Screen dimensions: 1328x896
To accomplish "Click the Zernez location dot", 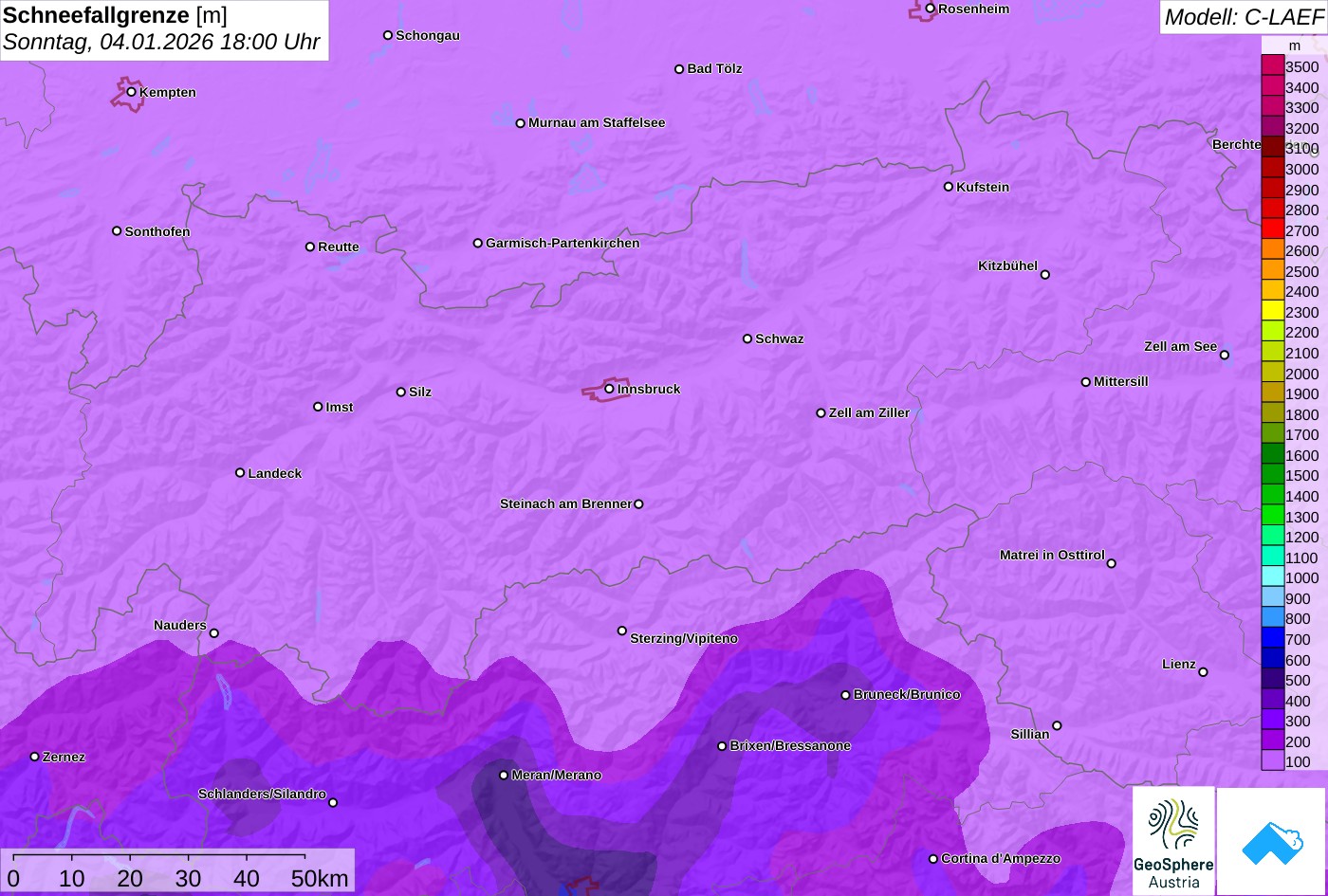I will [35, 757].
